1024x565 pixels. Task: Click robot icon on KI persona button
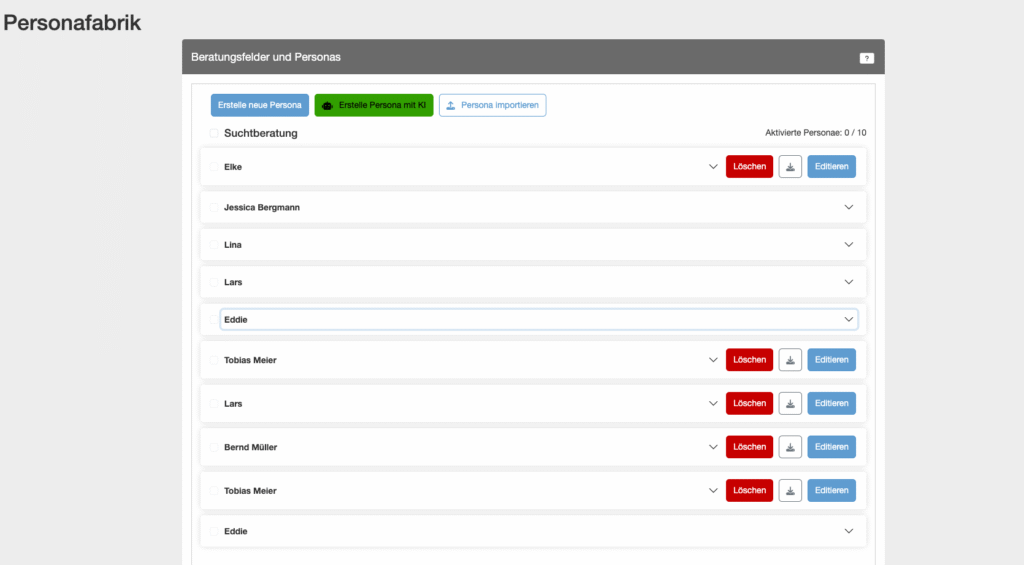[327, 105]
